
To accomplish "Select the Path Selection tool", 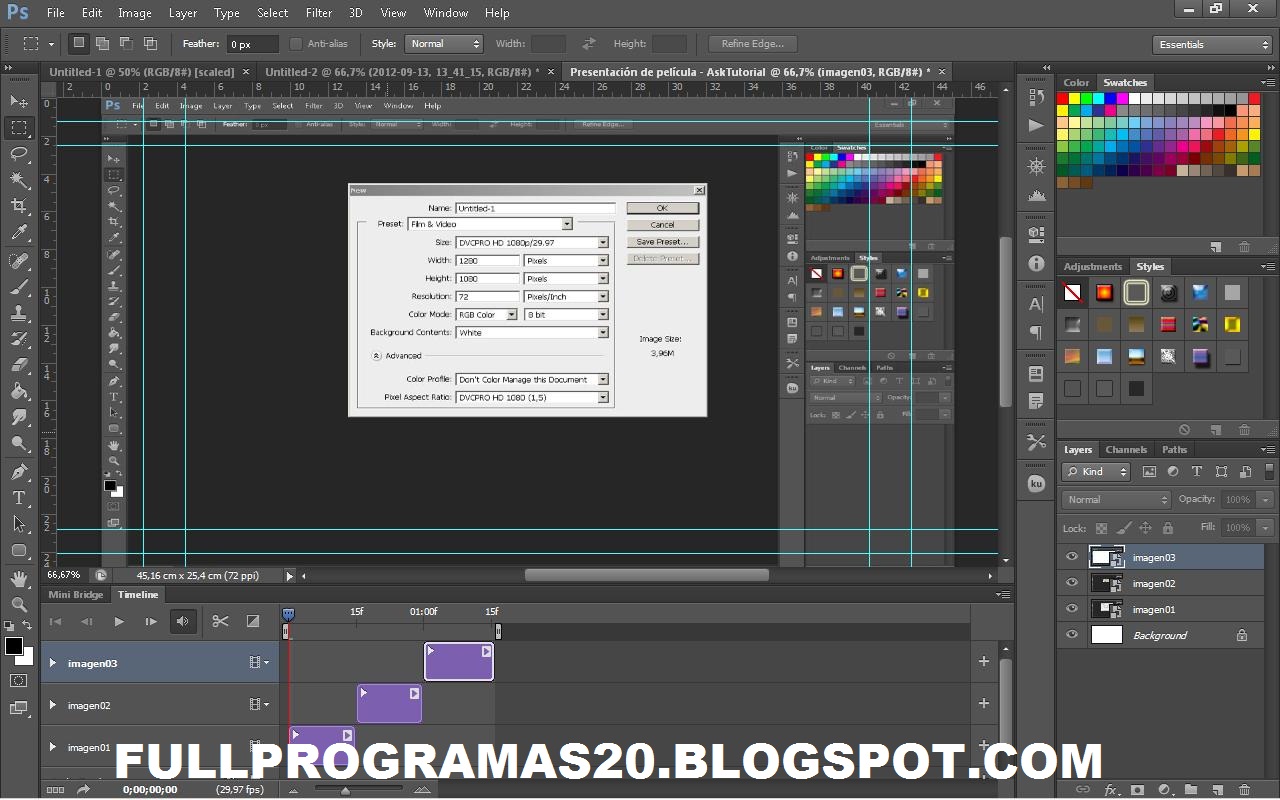I will click(x=19, y=524).
